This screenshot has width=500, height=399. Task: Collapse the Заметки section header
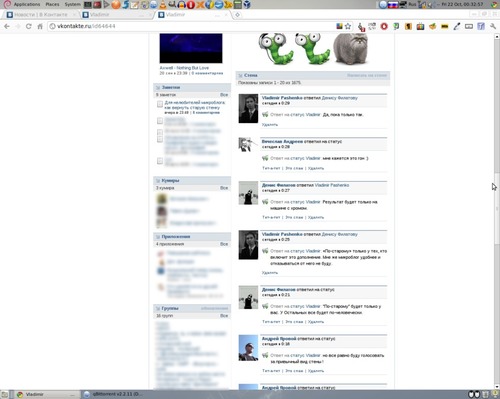pos(192,87)
